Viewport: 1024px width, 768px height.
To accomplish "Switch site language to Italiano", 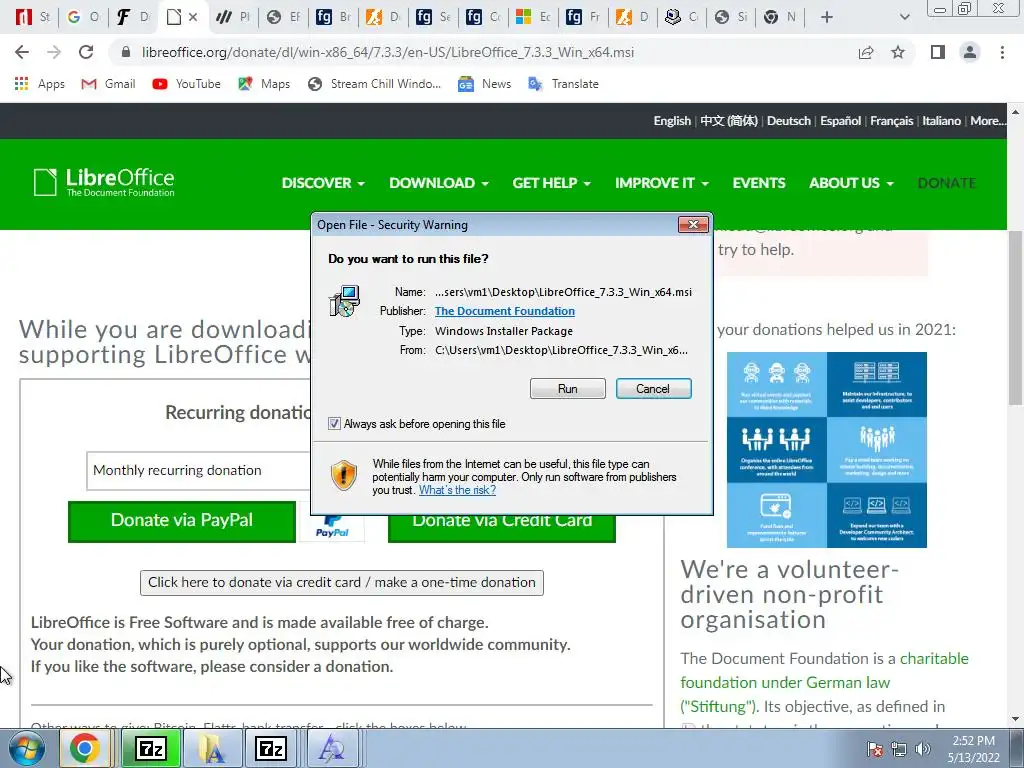I will point(941,121).
